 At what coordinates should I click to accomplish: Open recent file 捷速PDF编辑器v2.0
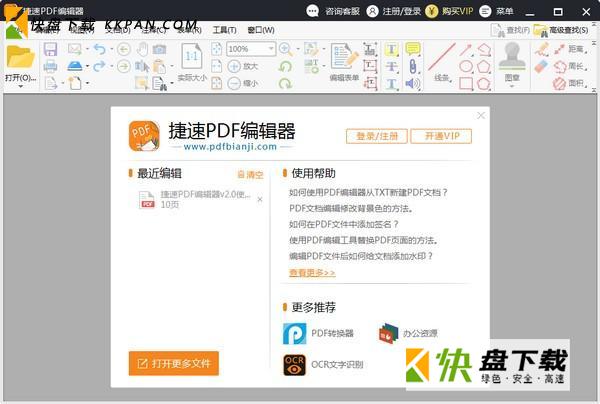[x=195, y=199]
